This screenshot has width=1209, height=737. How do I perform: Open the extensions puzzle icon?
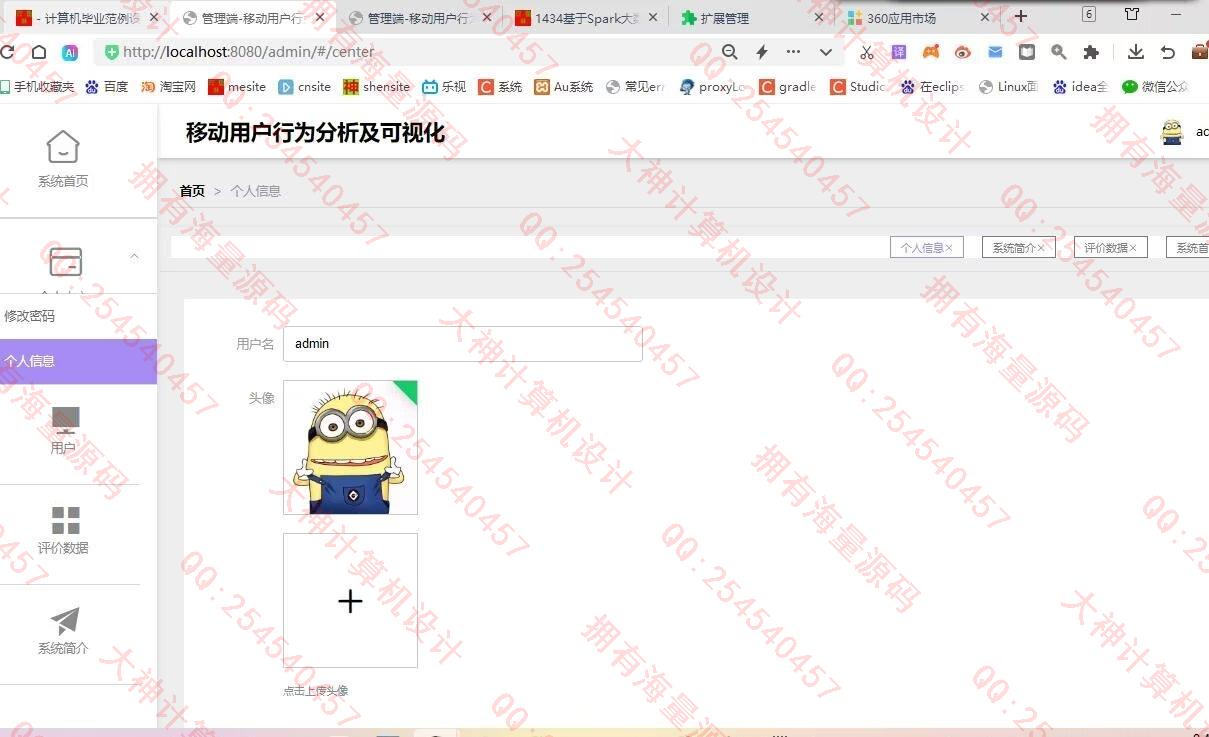[x=1091, y=52]
